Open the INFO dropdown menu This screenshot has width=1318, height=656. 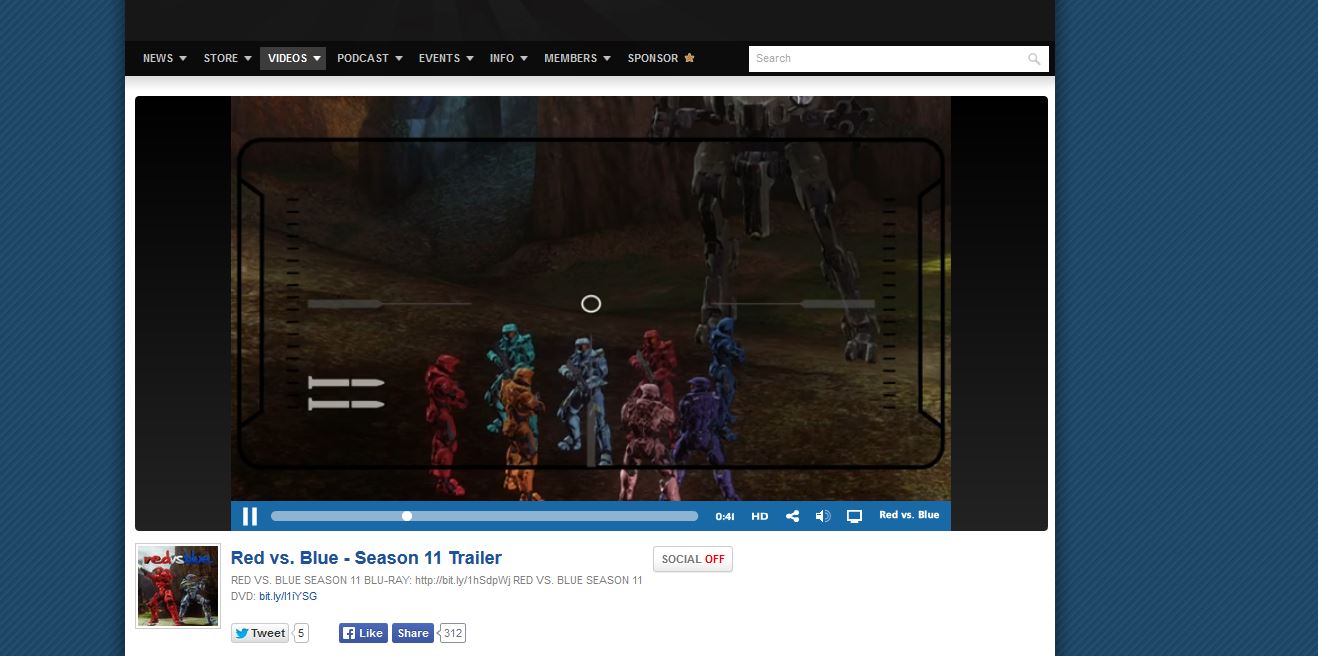[509, 58]
